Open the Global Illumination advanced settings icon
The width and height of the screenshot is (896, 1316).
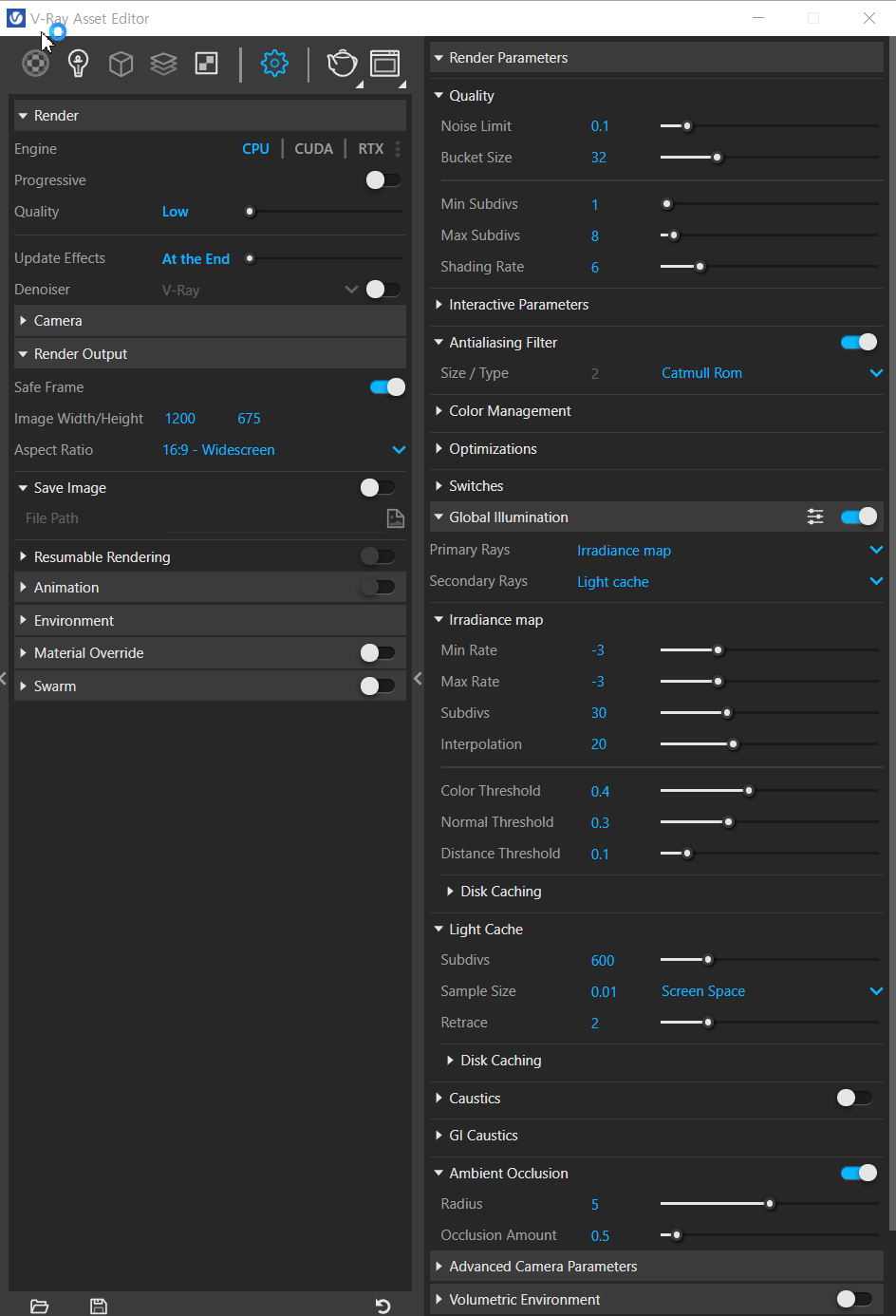tap(815, 517)
